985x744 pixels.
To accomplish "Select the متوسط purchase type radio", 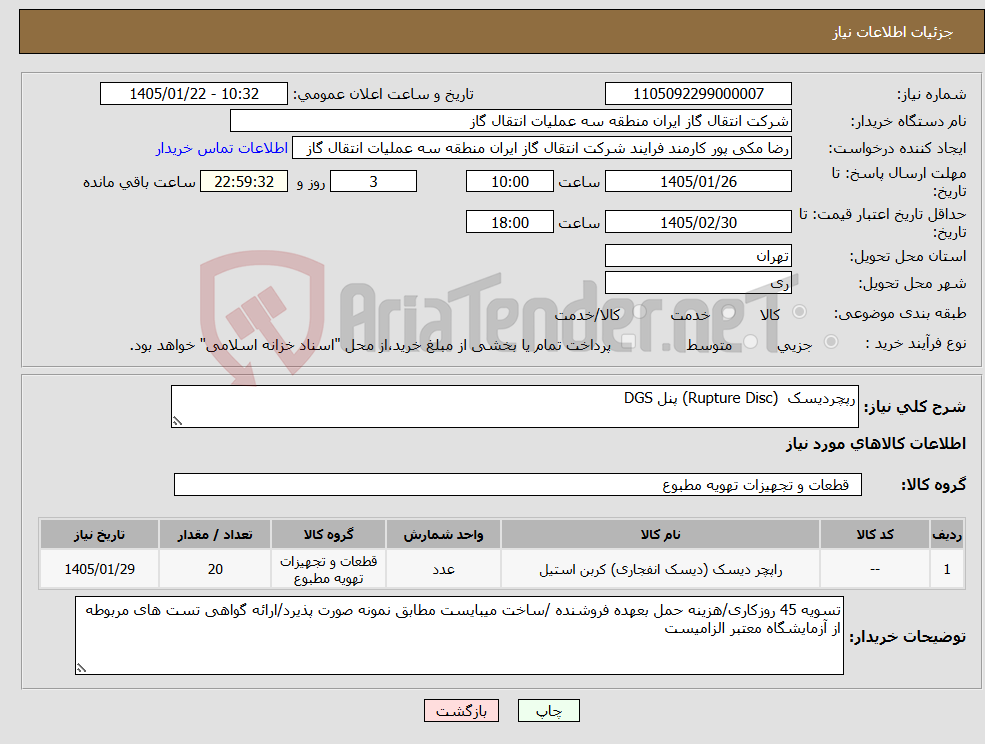I will [x=750, y=342].
